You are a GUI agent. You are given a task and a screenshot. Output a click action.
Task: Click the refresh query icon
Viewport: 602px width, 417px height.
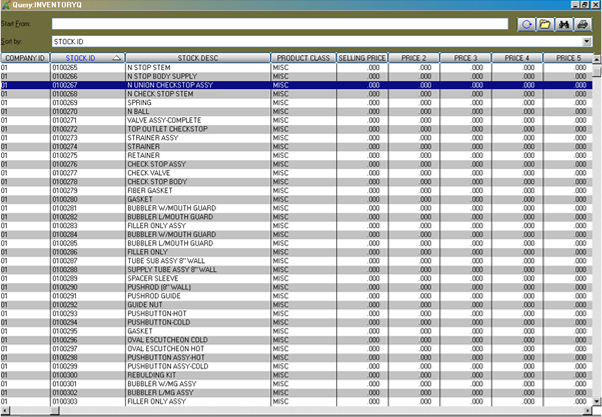(527, 23)
